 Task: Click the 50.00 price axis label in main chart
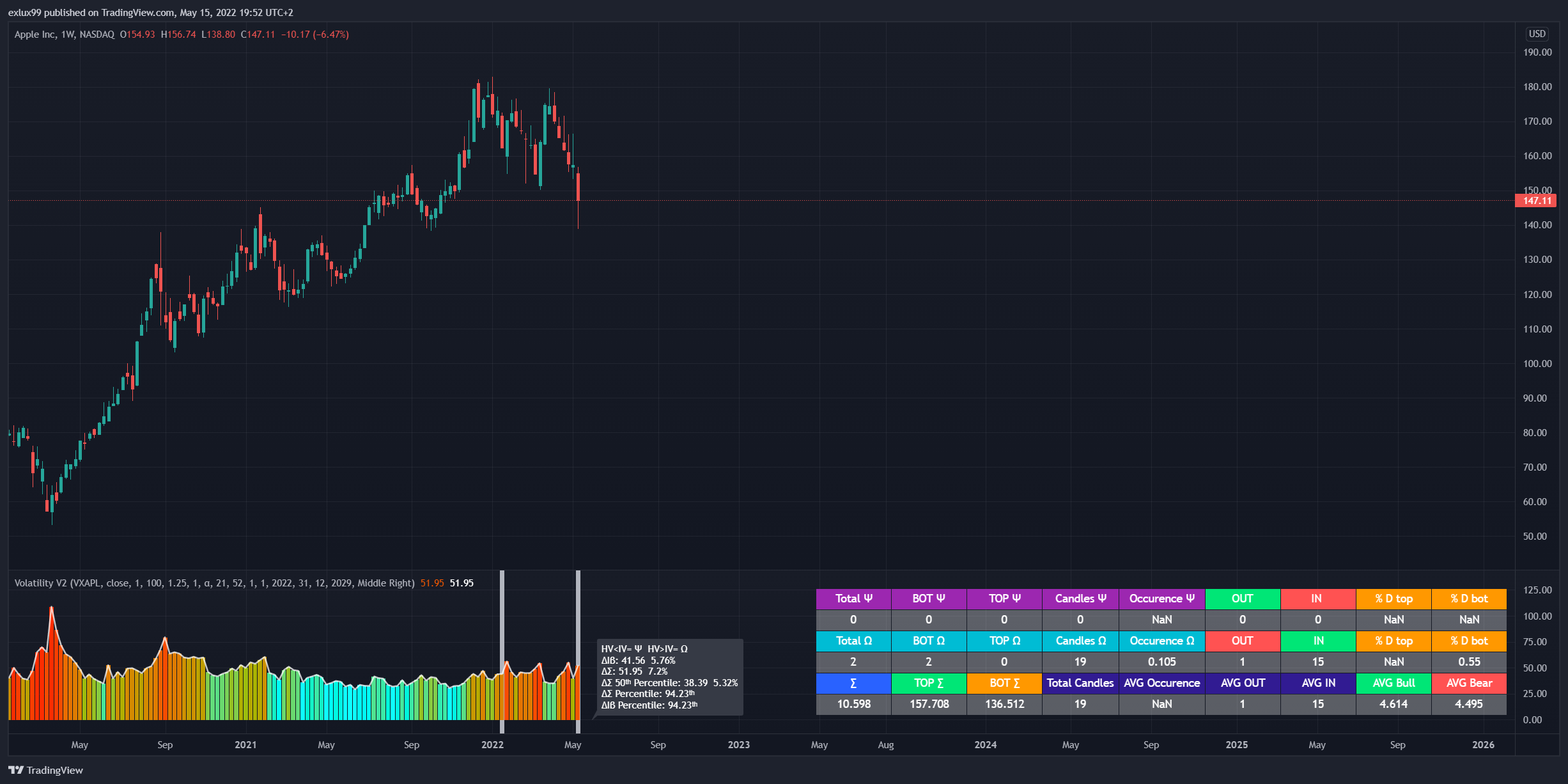click(1535, 537)
